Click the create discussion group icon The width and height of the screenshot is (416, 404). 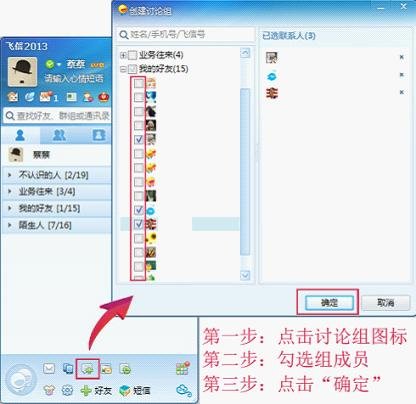click(88, 369)
